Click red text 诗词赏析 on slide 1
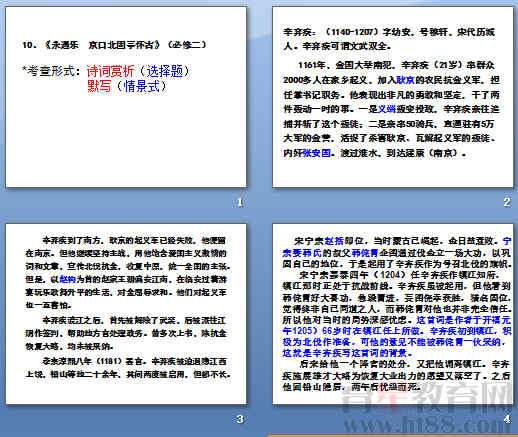Screen dimensions: 518x437 tap(110, 71)
